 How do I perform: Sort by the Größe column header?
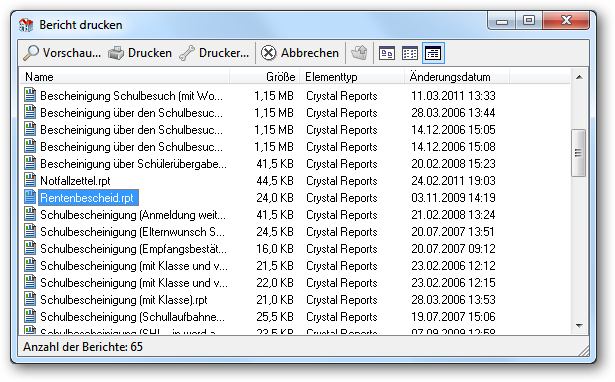265,77
